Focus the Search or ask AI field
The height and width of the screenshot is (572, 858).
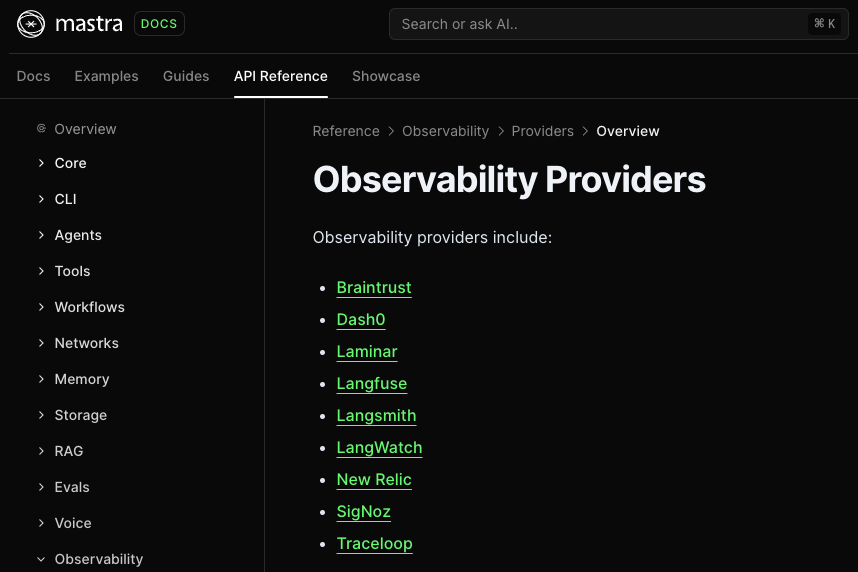[x=618, y=24]
